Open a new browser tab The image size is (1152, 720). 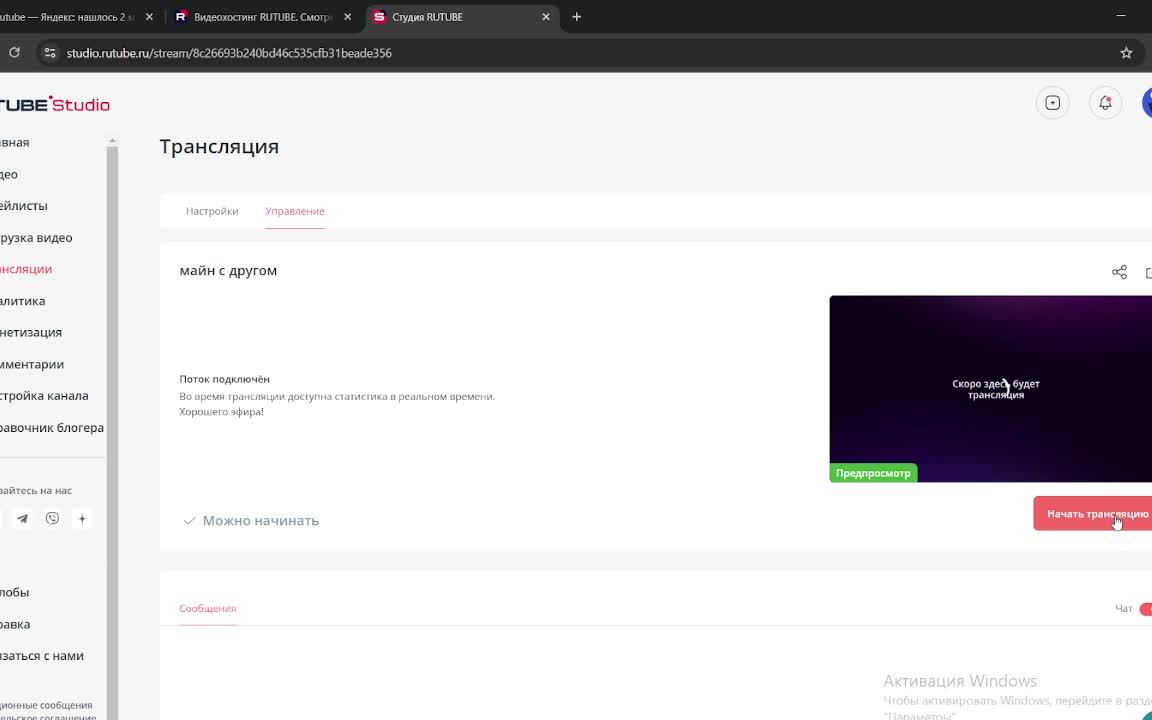576,17
